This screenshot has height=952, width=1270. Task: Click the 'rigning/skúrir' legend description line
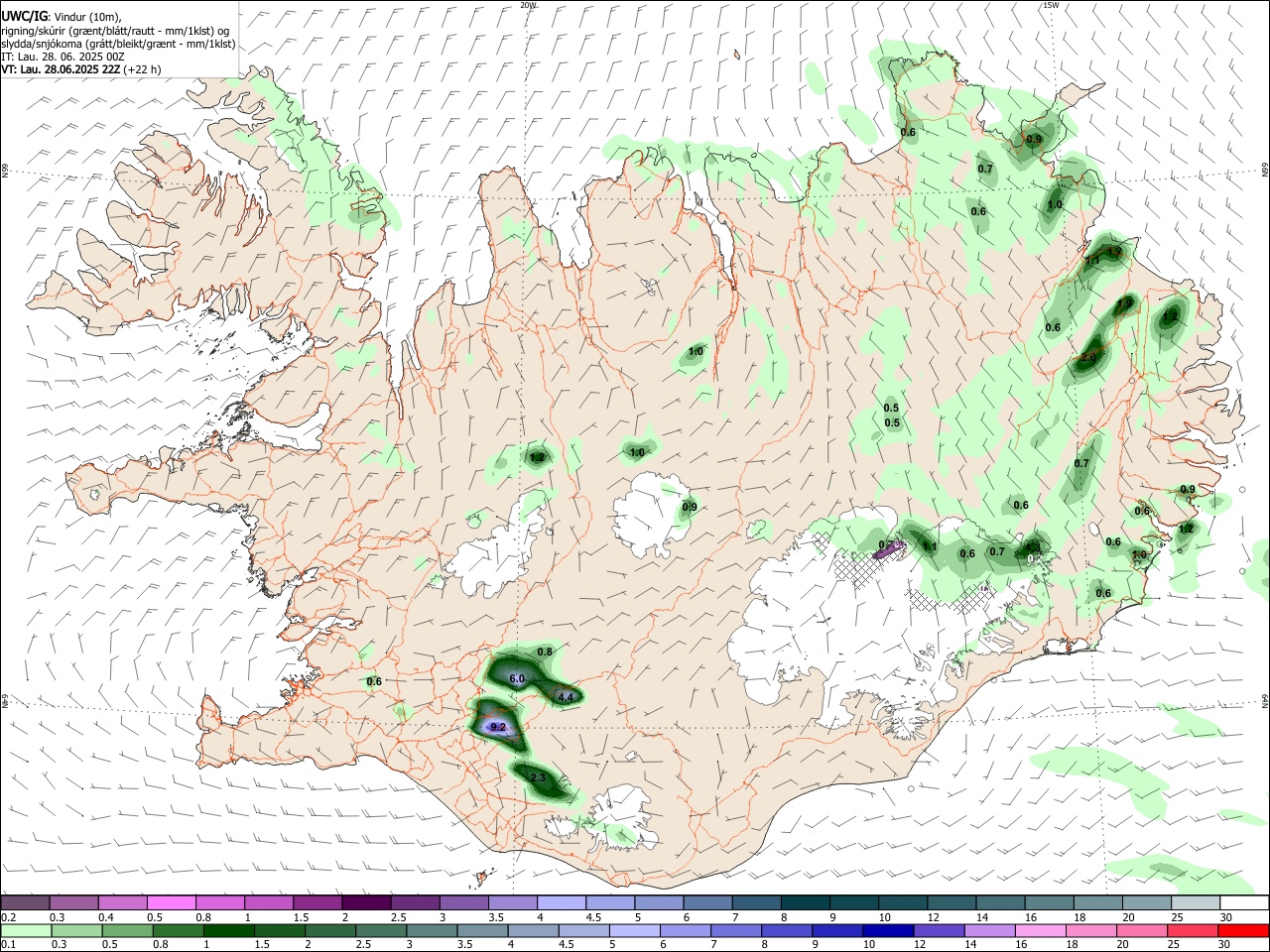point(115,31)
